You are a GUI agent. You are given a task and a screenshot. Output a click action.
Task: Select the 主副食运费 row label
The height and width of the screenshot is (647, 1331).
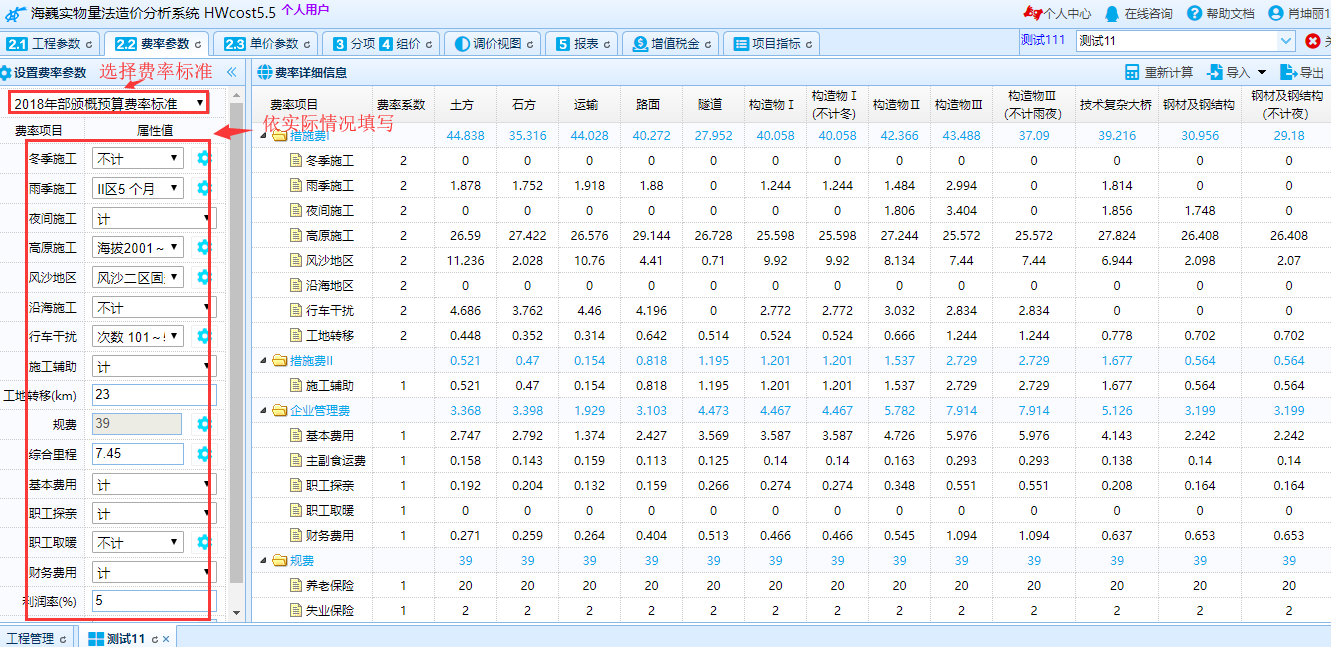click(336, 461)
